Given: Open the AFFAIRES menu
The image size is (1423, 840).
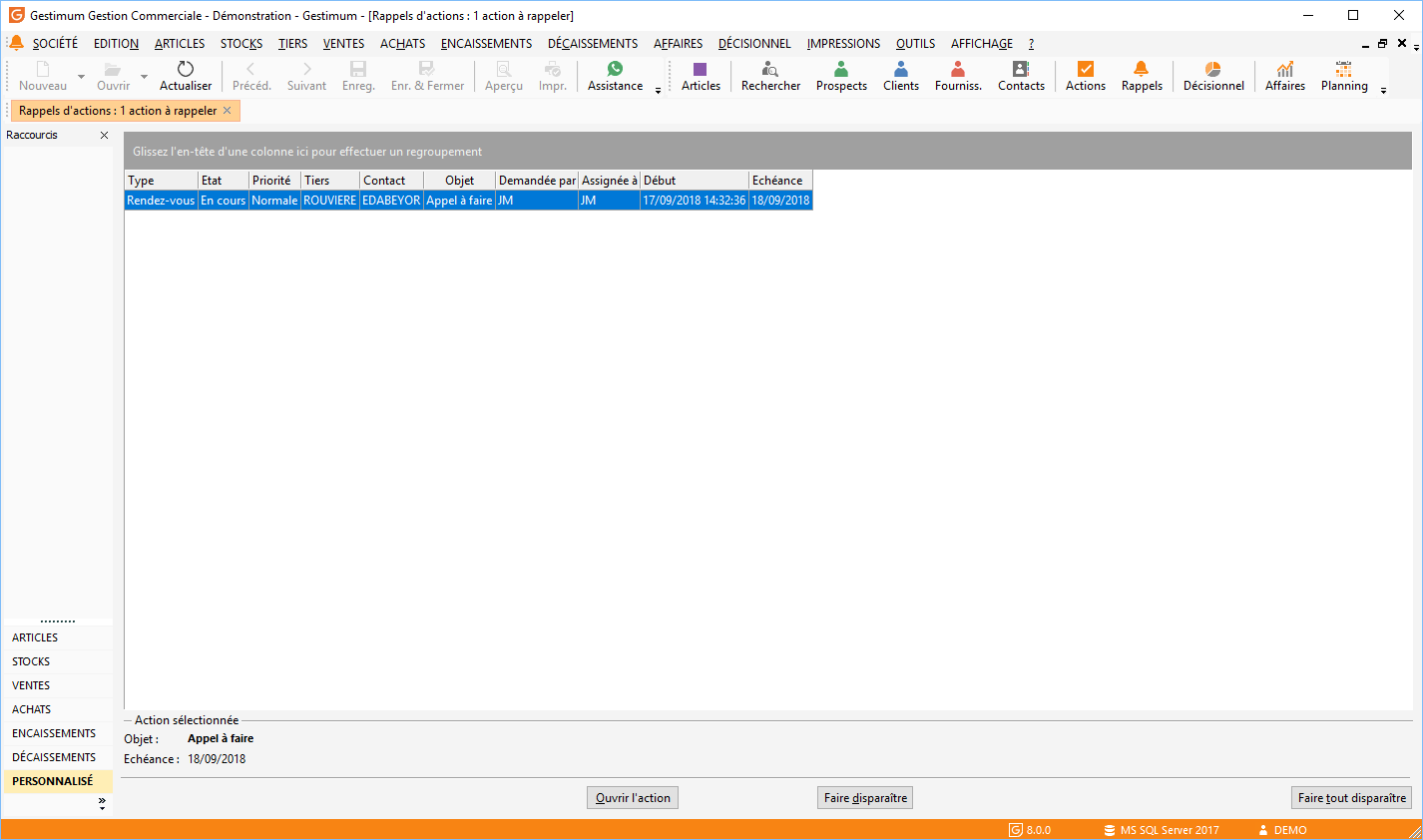Looking at the screenshot, I should [678, 44].
